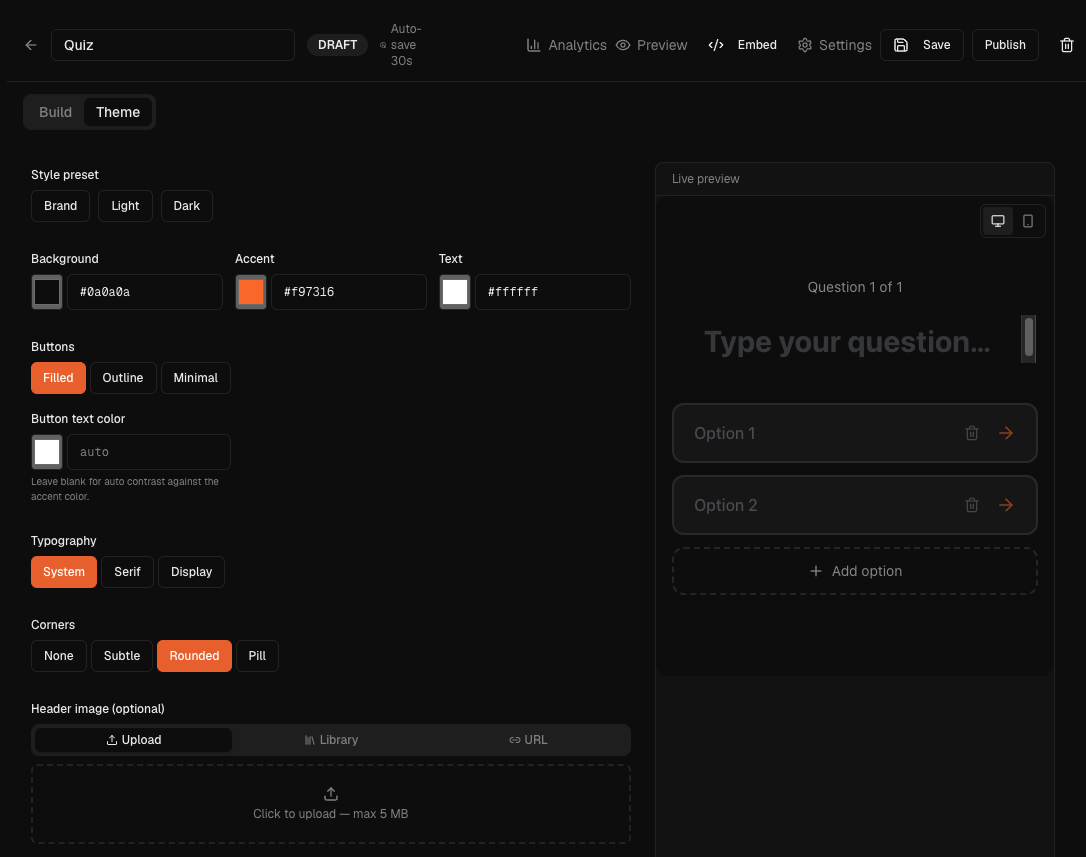The height and width of the screenshot is (857, 1086).
Task: Delete the quiz with the top-right trash icon
Action: coord(1066,45)
